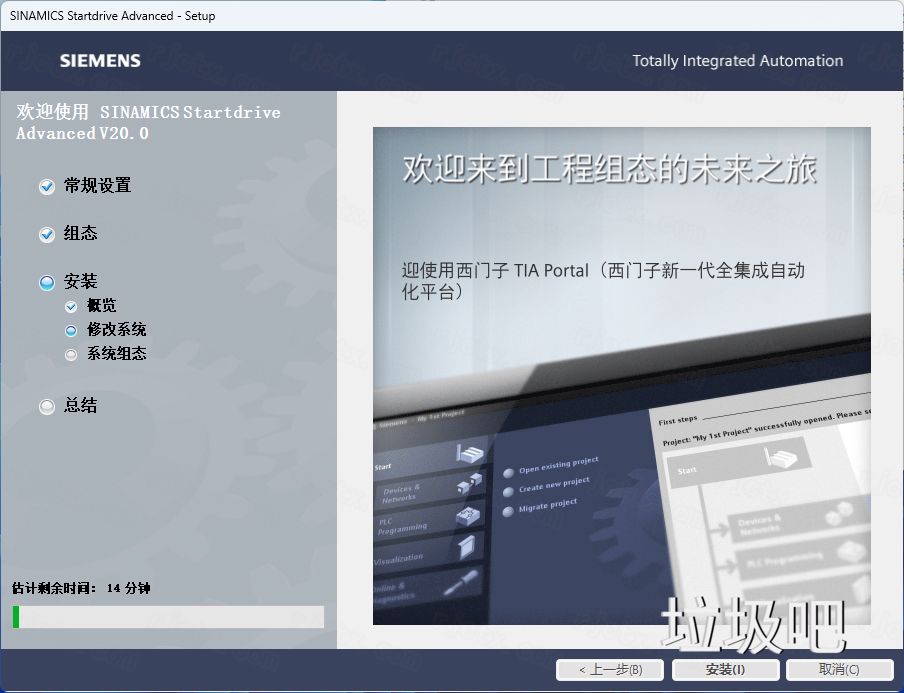Image resolution: width=904 pixels, height=693 pixels.
Task: Click the checkmark icon next to 组态
Action: point(45,233)
